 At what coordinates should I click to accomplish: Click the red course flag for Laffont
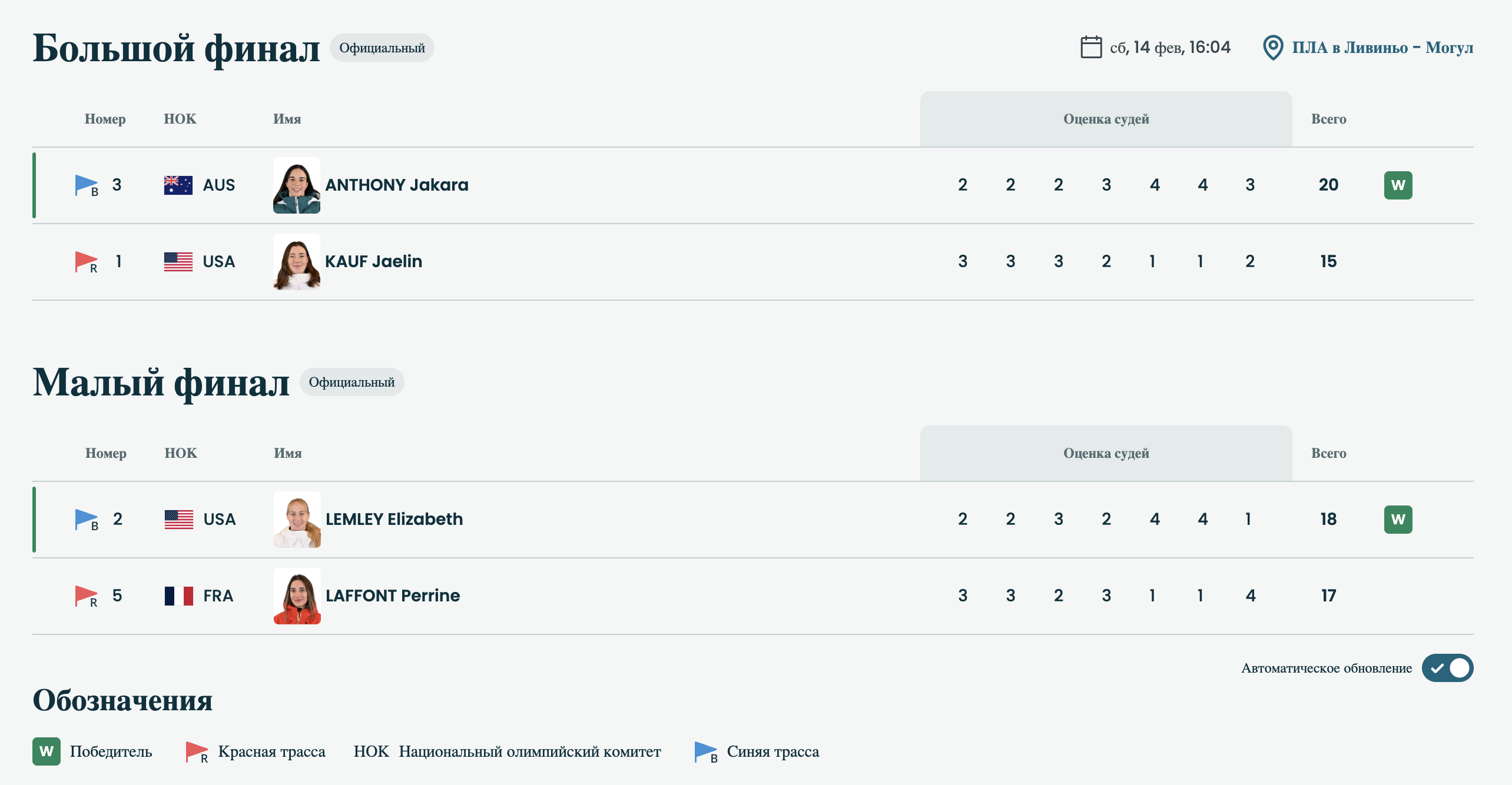tap(86, 596)
